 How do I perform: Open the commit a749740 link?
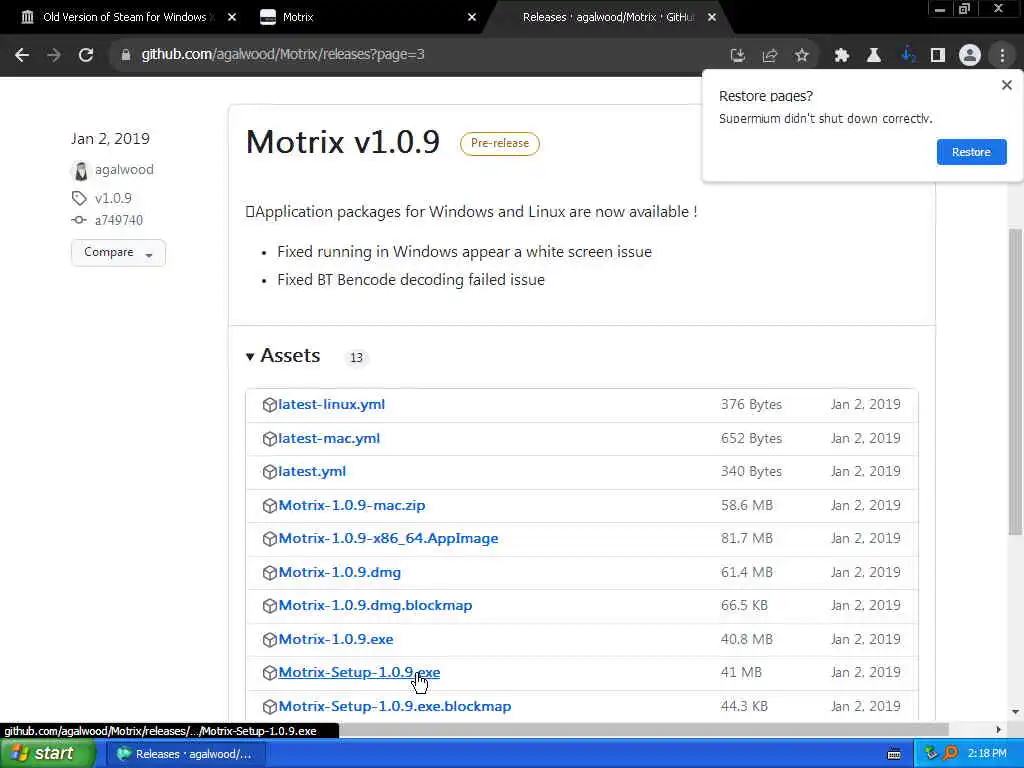coord(119,220)
